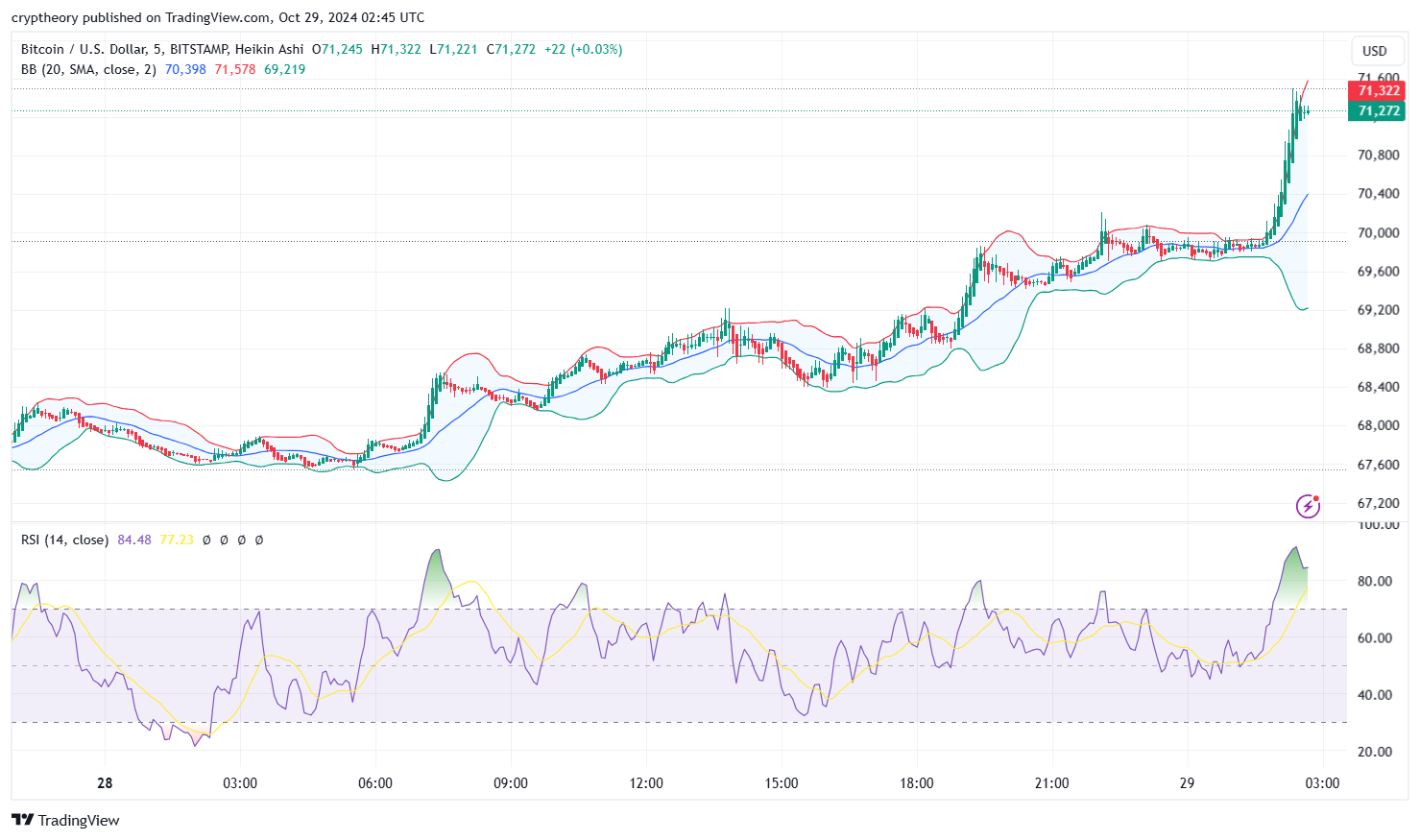This screenshot has width=1420, height=840.
Task: Click the green 71,272 price label
Action: pos(1377,110)
